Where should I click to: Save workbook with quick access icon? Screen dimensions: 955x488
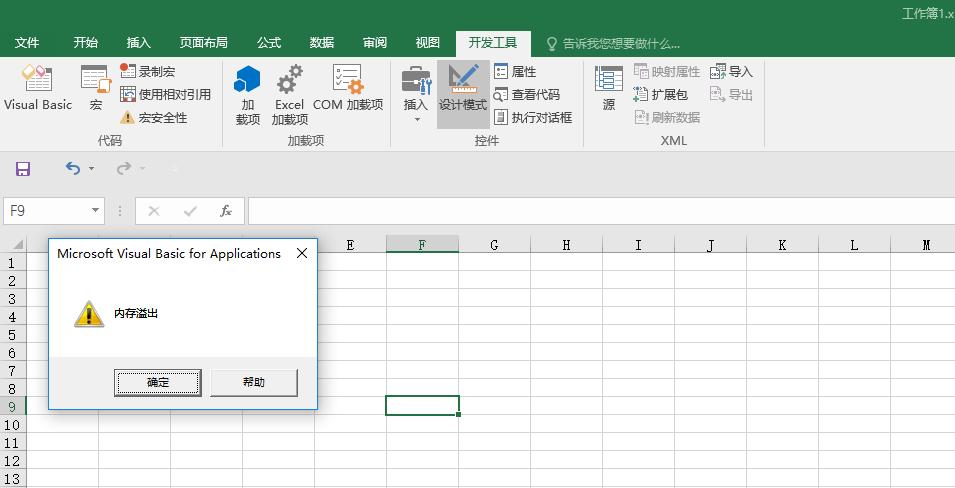pos(23,169)
